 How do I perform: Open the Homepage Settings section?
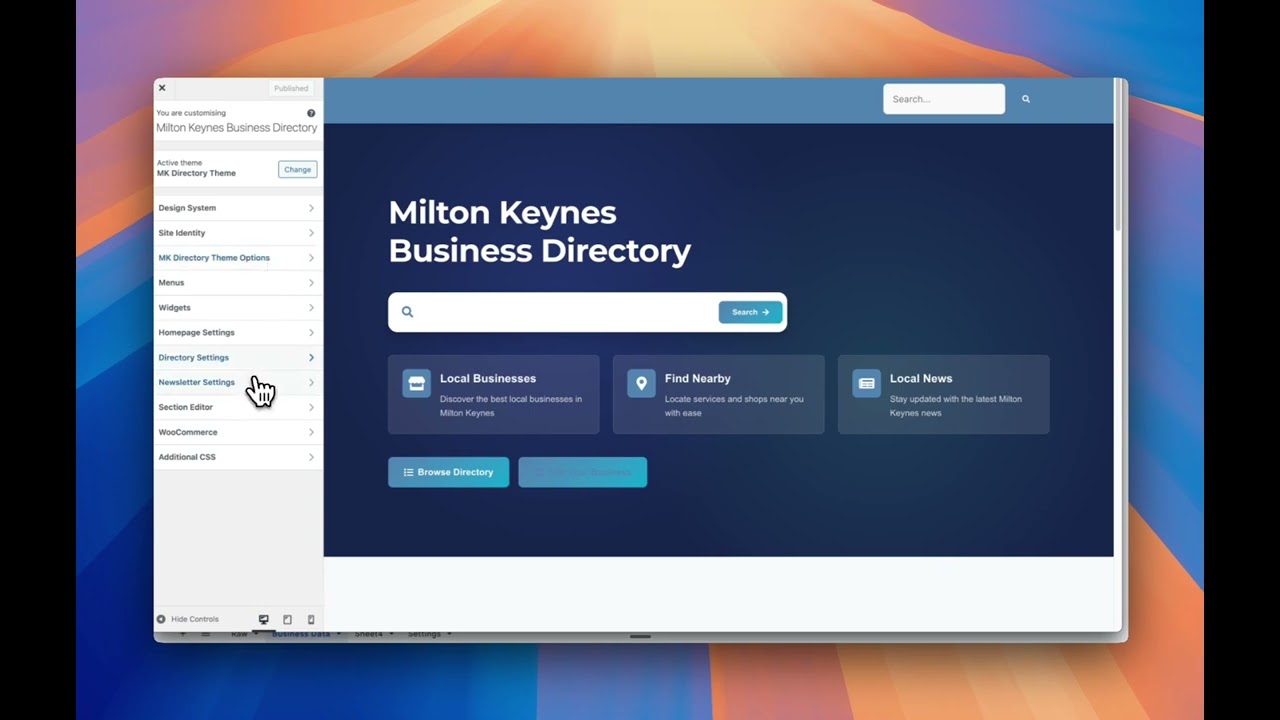pos(237,333)
